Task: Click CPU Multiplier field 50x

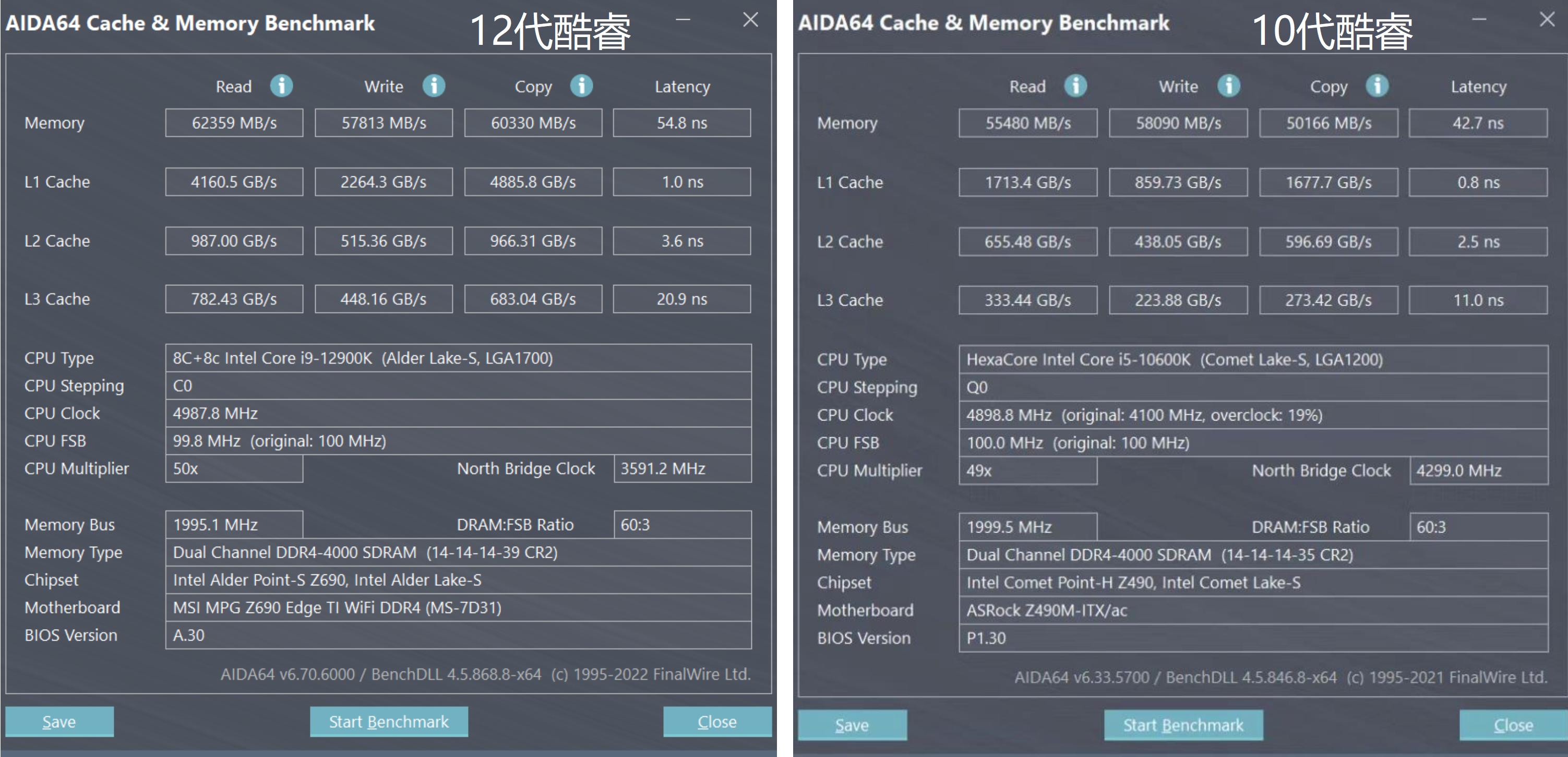Action: point(234,468)
